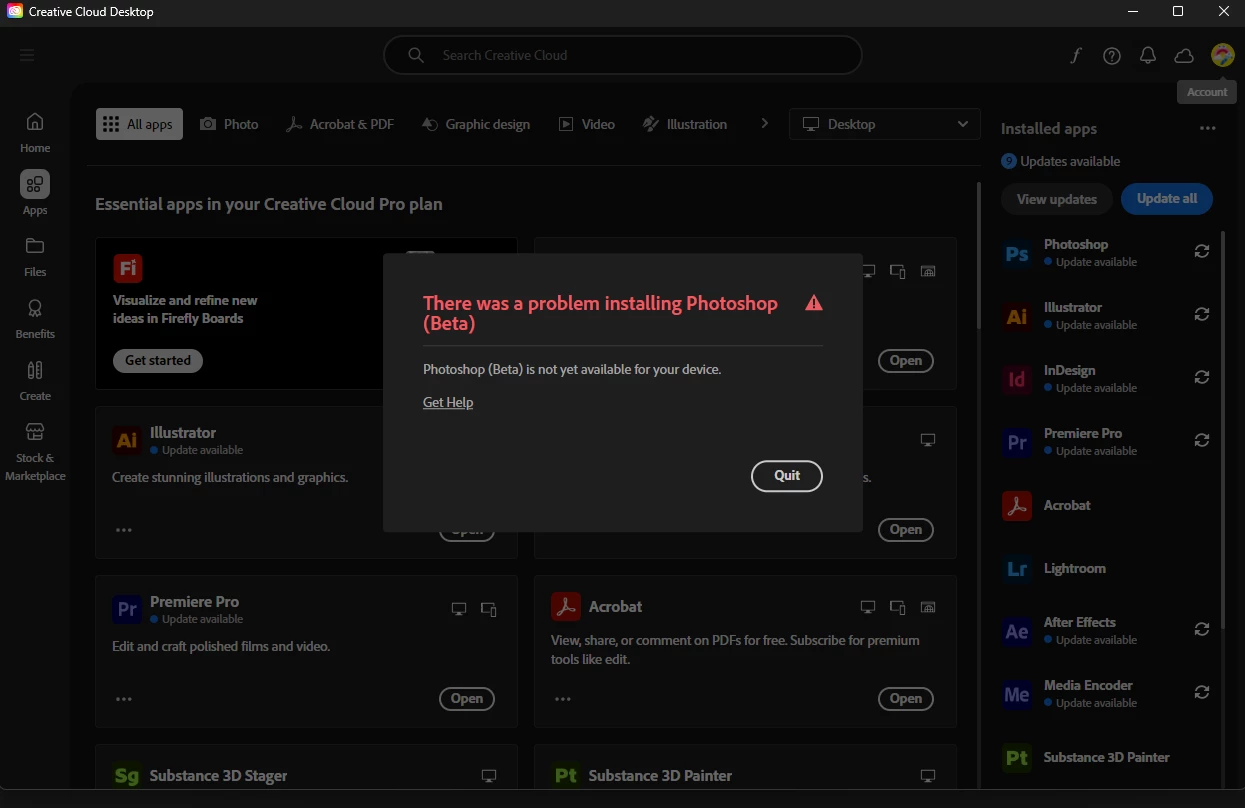Open the Help question mark icon
1245x808 pixels.
(1112, 56)
